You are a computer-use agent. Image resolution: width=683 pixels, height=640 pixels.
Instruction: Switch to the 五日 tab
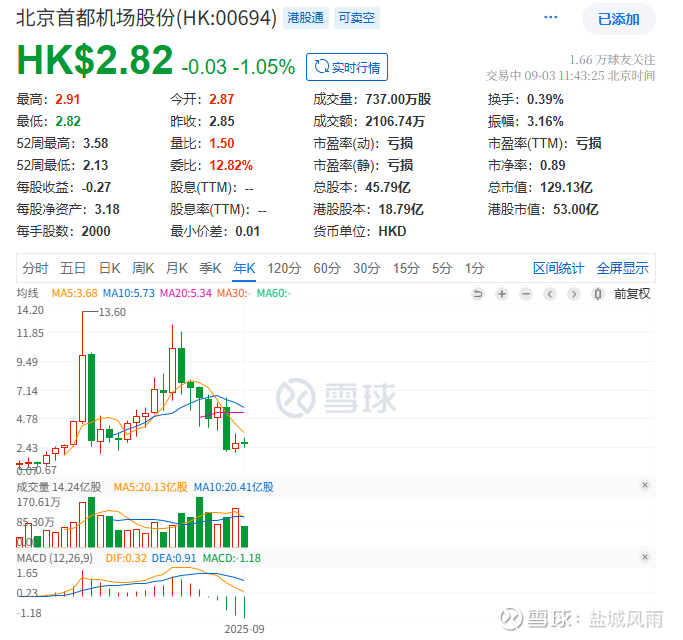[x=73, y=268]
